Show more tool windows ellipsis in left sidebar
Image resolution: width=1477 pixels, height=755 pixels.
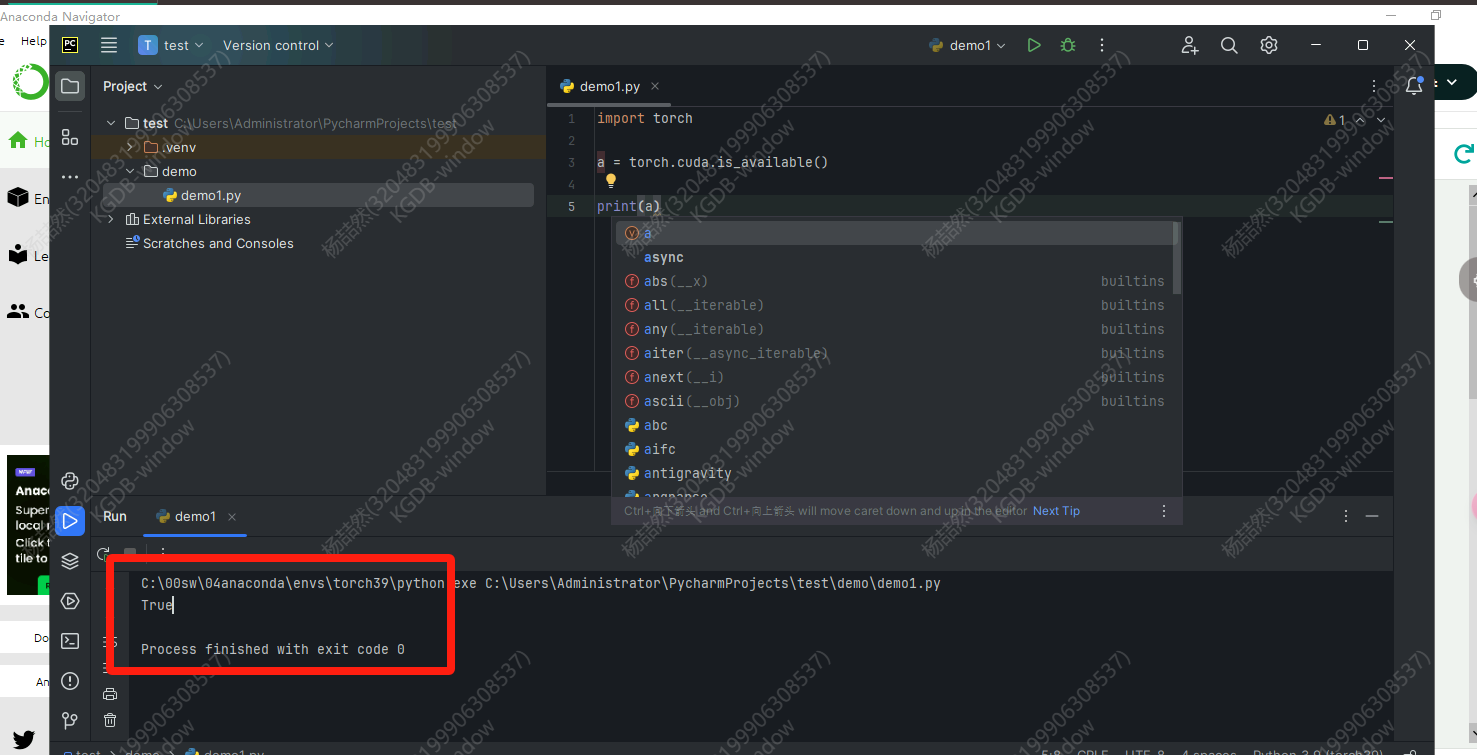70,177
